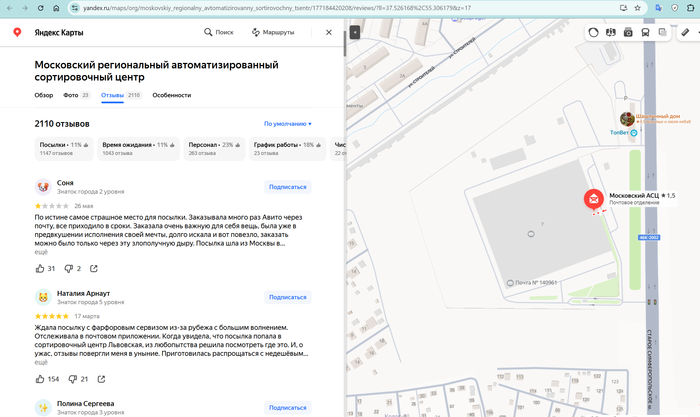Subscribe to reviewer Соня
The image size is (700, 417).
click(x=288, y=187)
